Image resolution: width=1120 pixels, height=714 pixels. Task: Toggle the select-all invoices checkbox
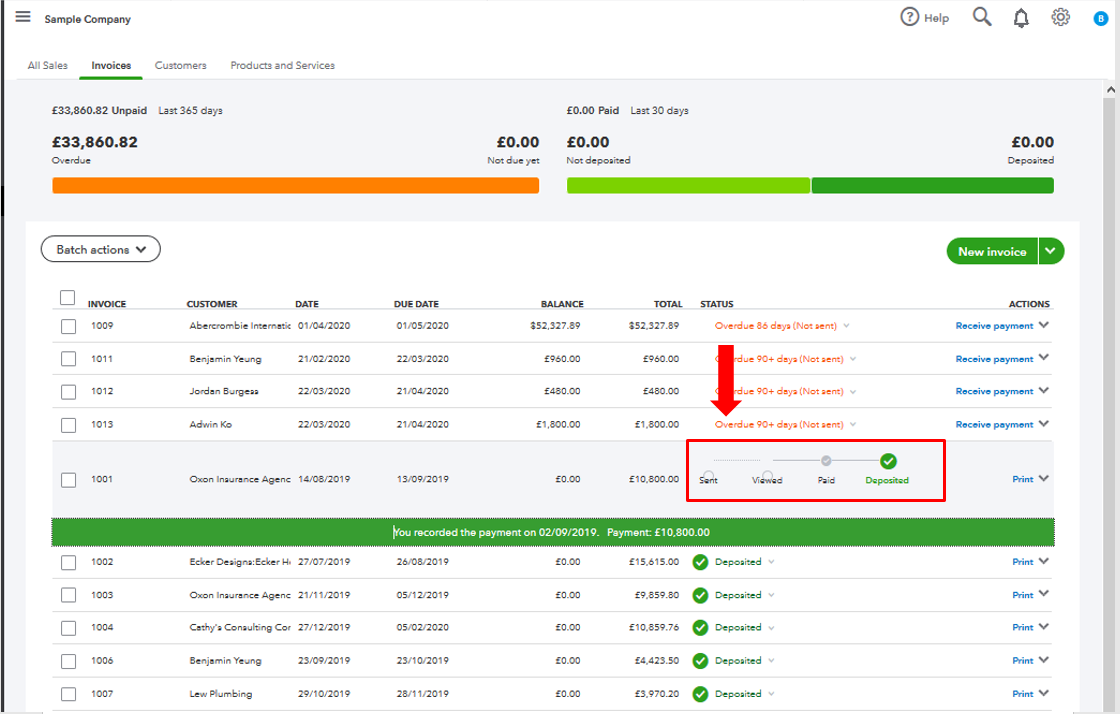point(67,297)
